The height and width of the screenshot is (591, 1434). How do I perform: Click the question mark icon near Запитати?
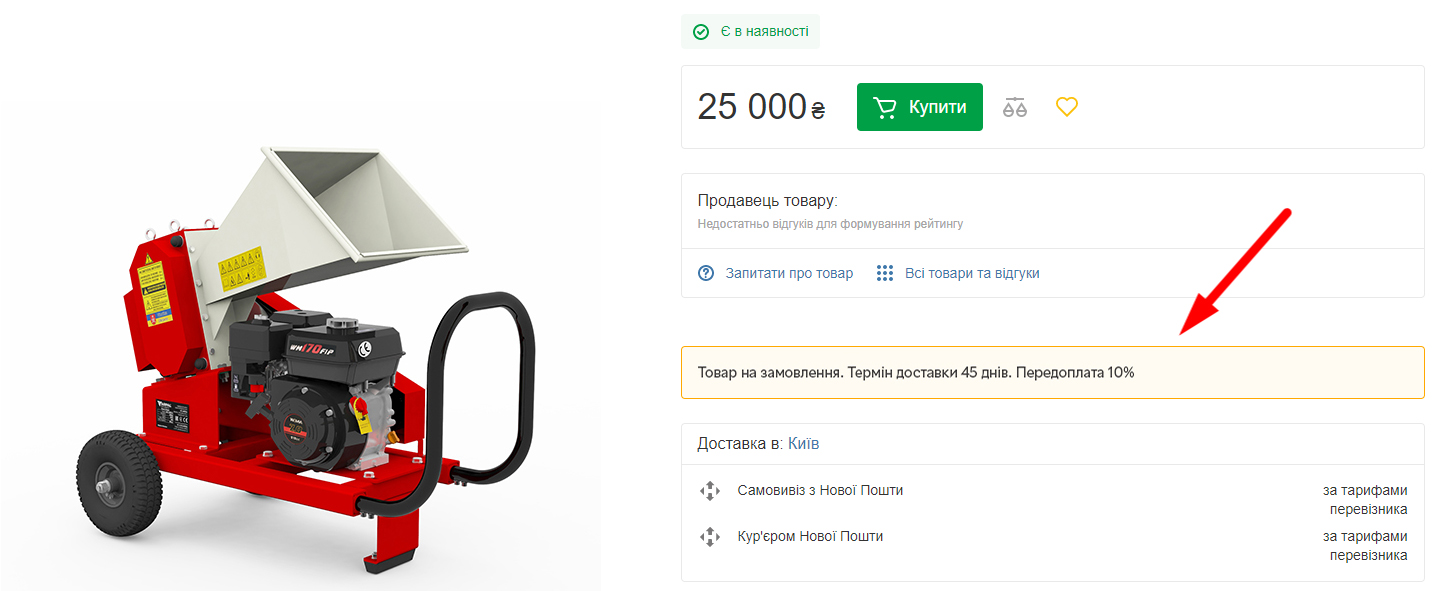click(707, 273)
